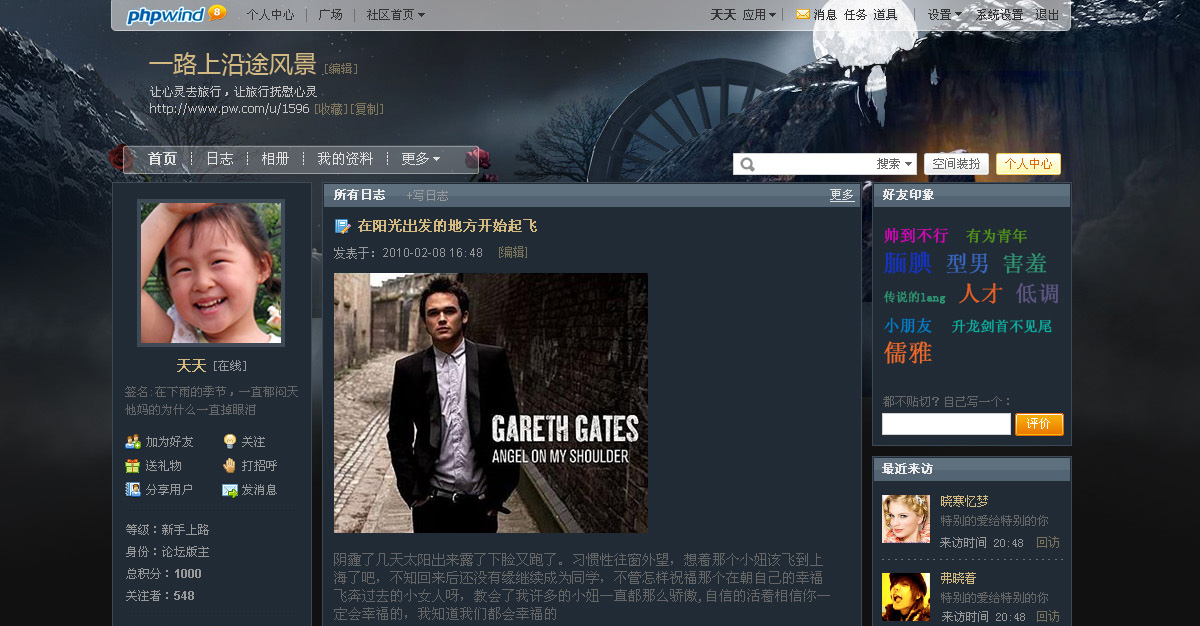This screenshot has height=626, width=1200.
Task: Click the 儒雅 impression tag
Action: click(x=907, y=352)
